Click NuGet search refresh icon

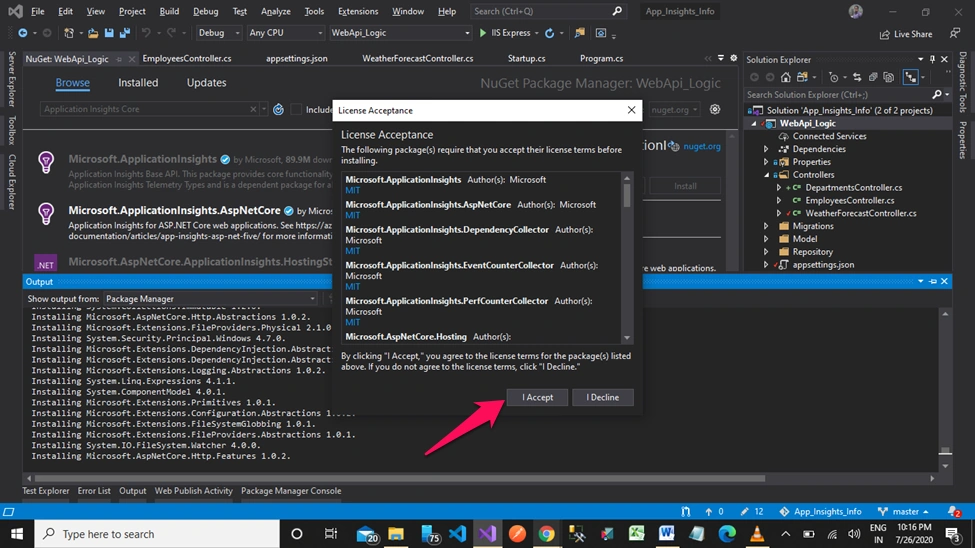click(x=278, y=109)
